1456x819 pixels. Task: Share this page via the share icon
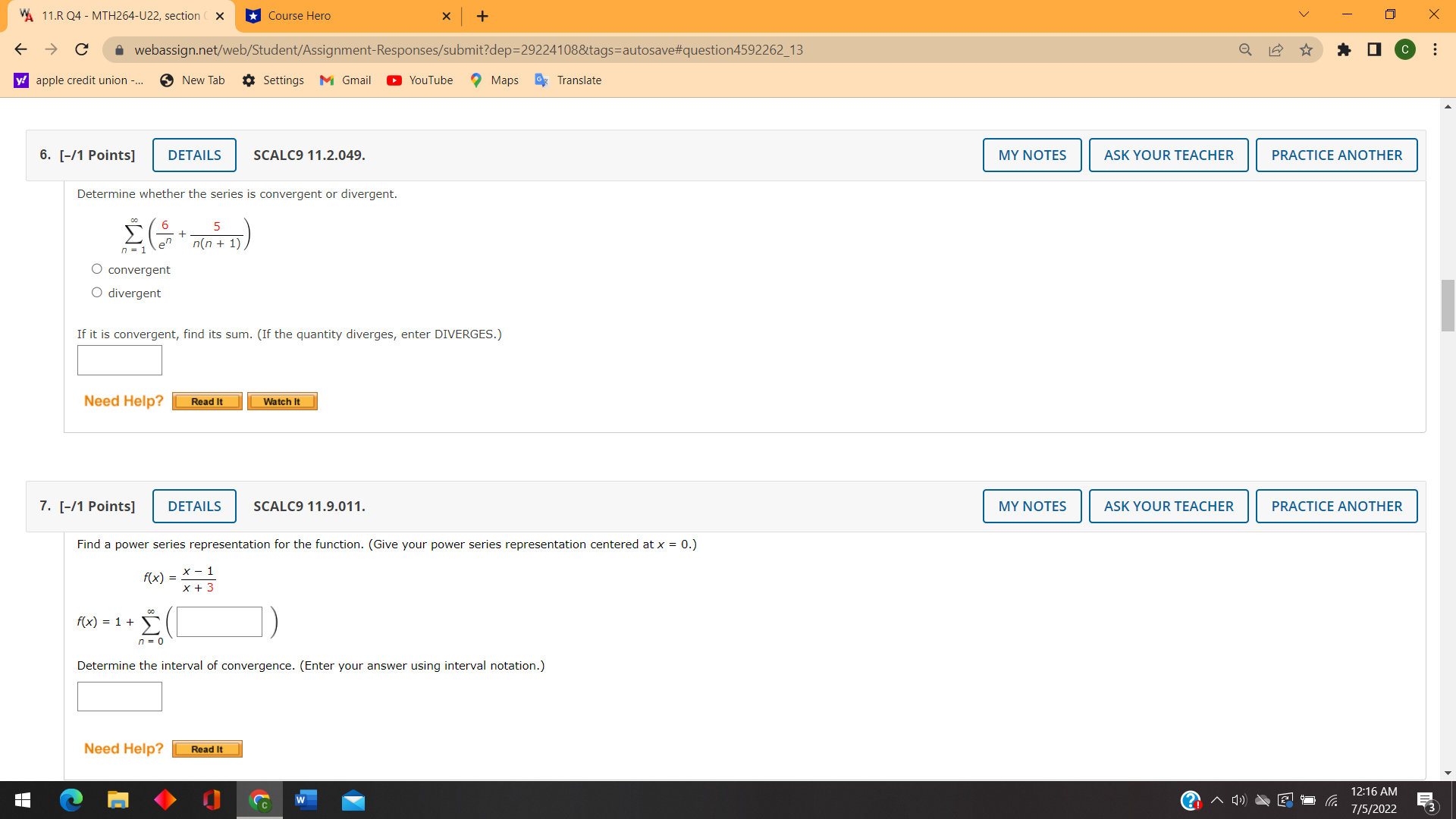(x=1276, y=50)
